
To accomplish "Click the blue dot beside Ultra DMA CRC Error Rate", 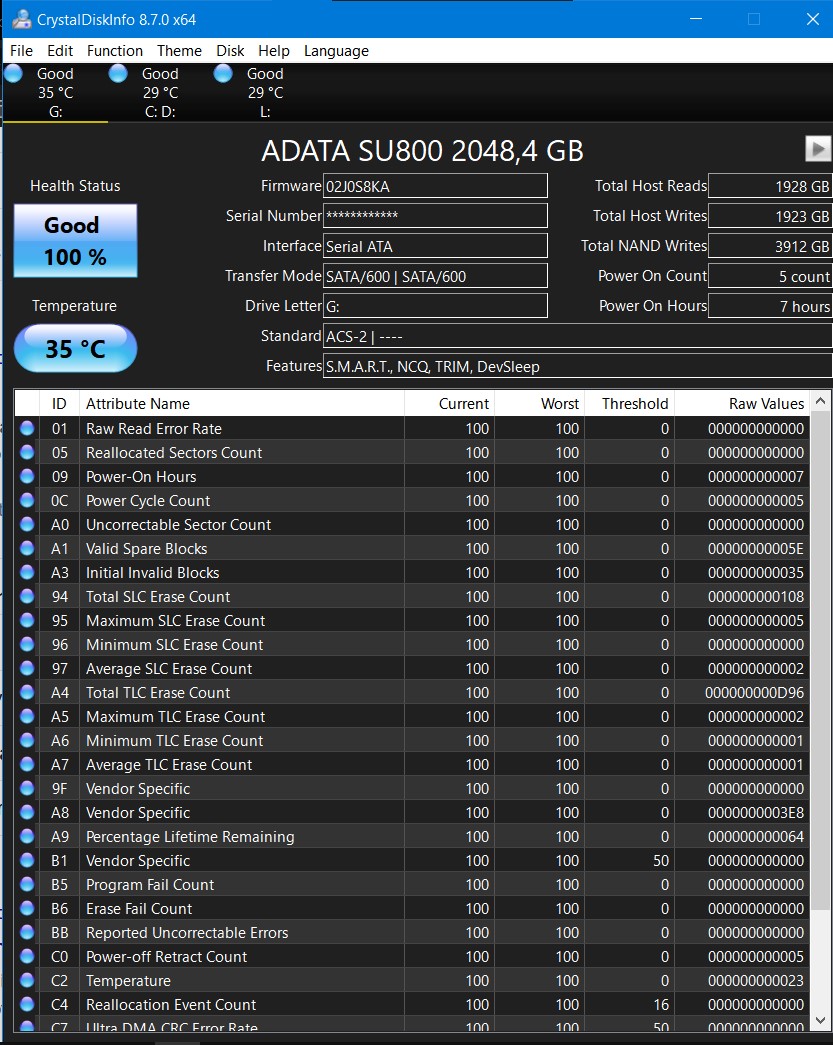I will tap(28, 1026).
